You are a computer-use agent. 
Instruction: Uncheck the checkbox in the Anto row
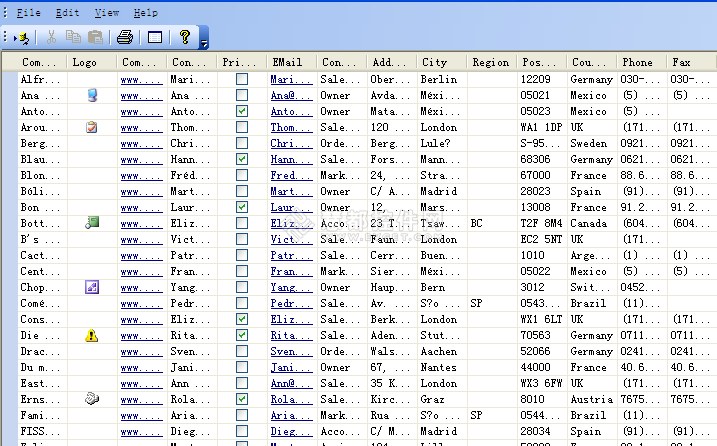[x=242, y=111]
